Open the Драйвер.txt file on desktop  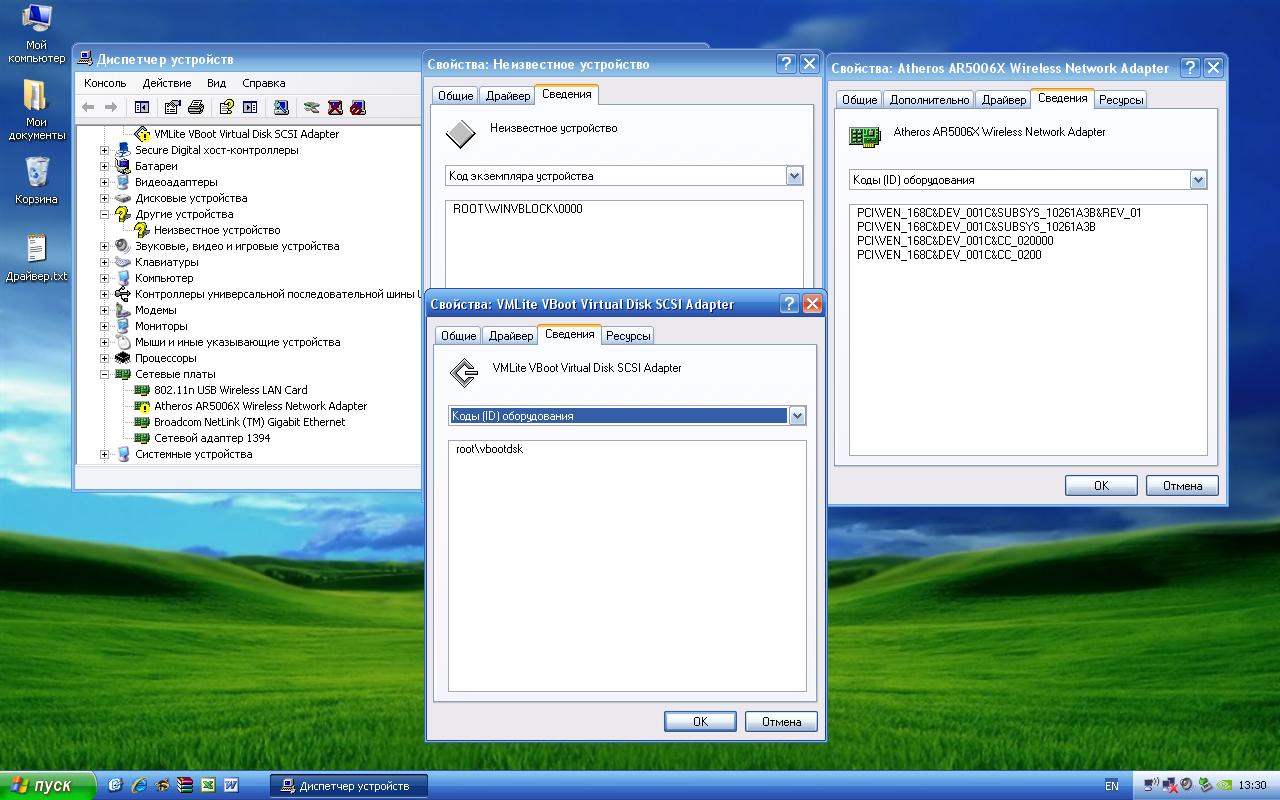(x=36, y=258)
